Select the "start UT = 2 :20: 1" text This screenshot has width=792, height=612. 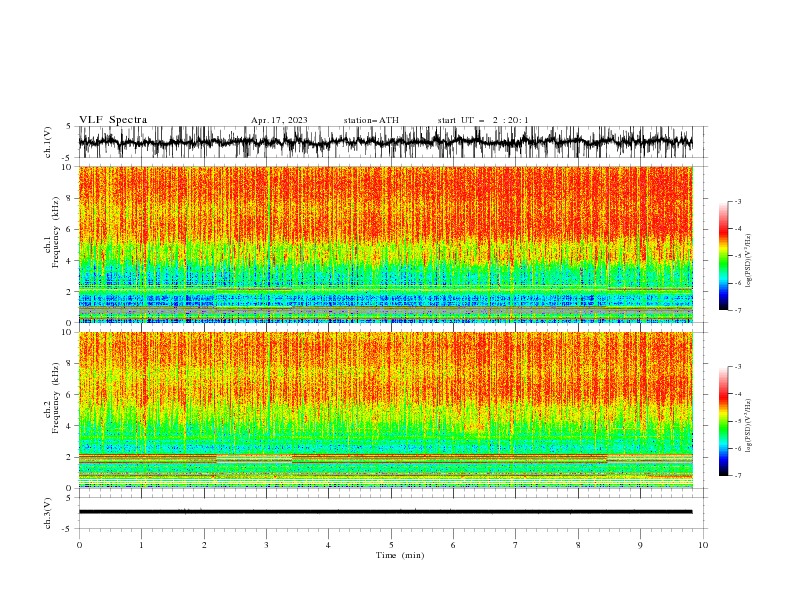[x=483, y=120]
